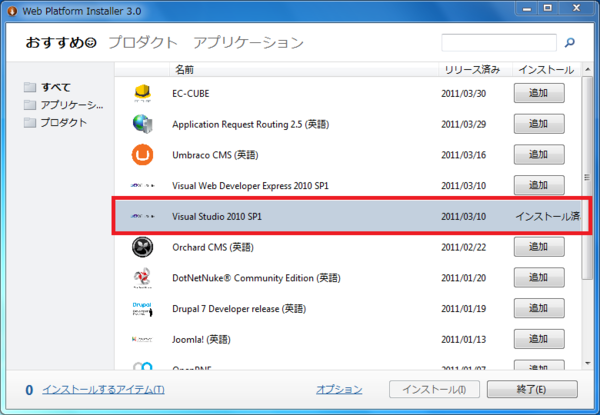
Task: Select すべて in the sidebar
Action: coord(56,87)
